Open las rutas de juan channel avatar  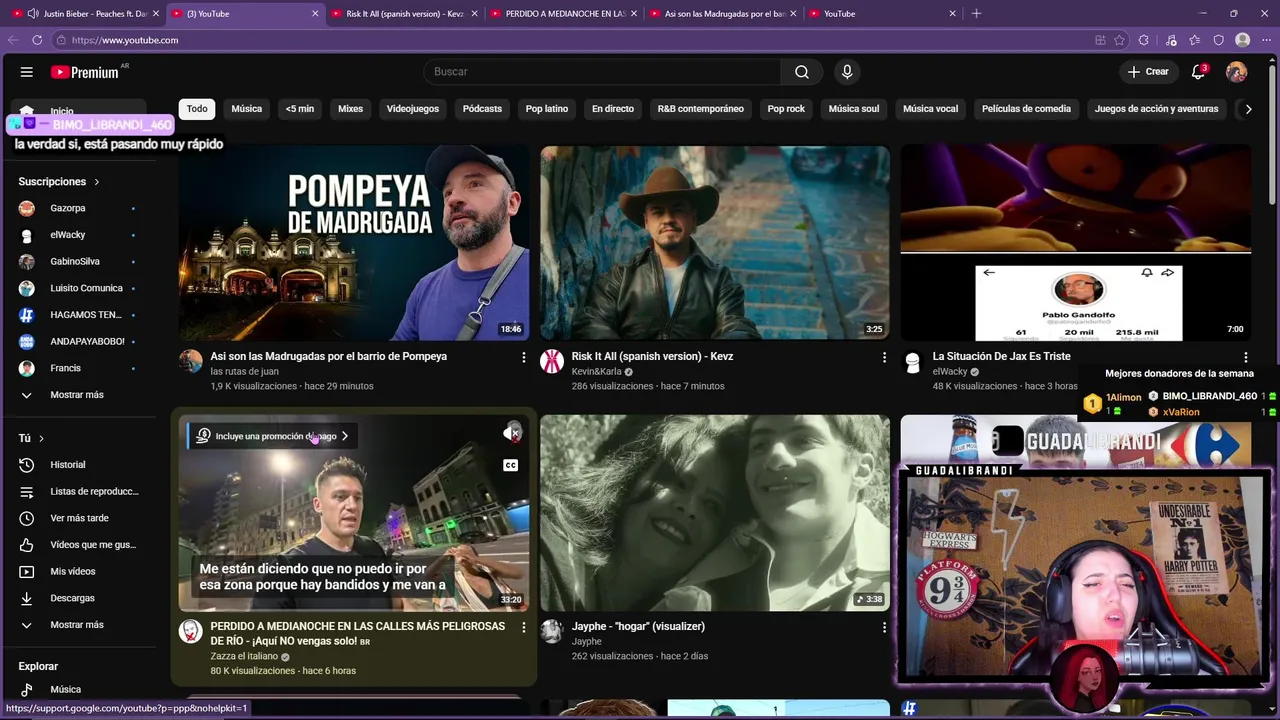191,361
